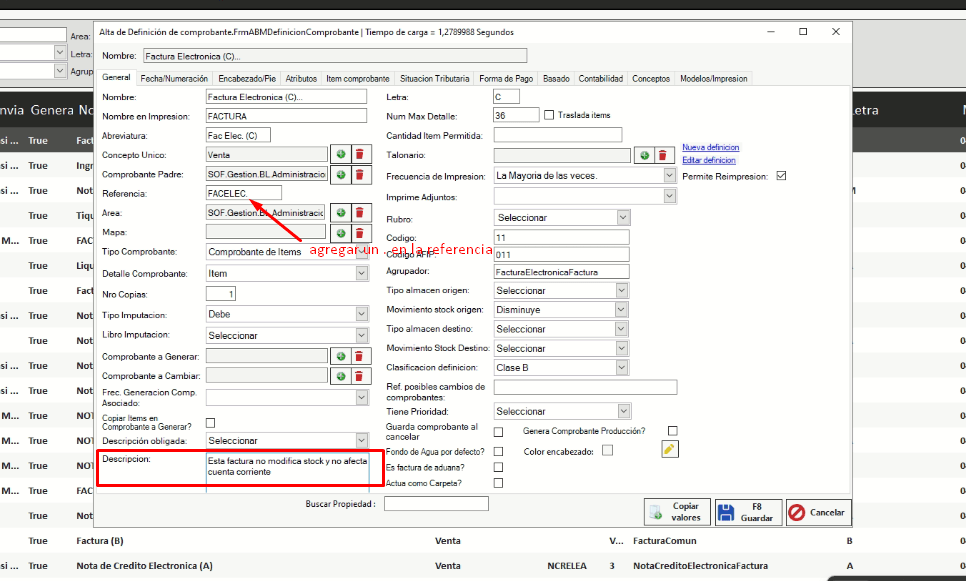
Task: Uncheck the Permite Reimpresion checkbox
Action: [782, 176]
